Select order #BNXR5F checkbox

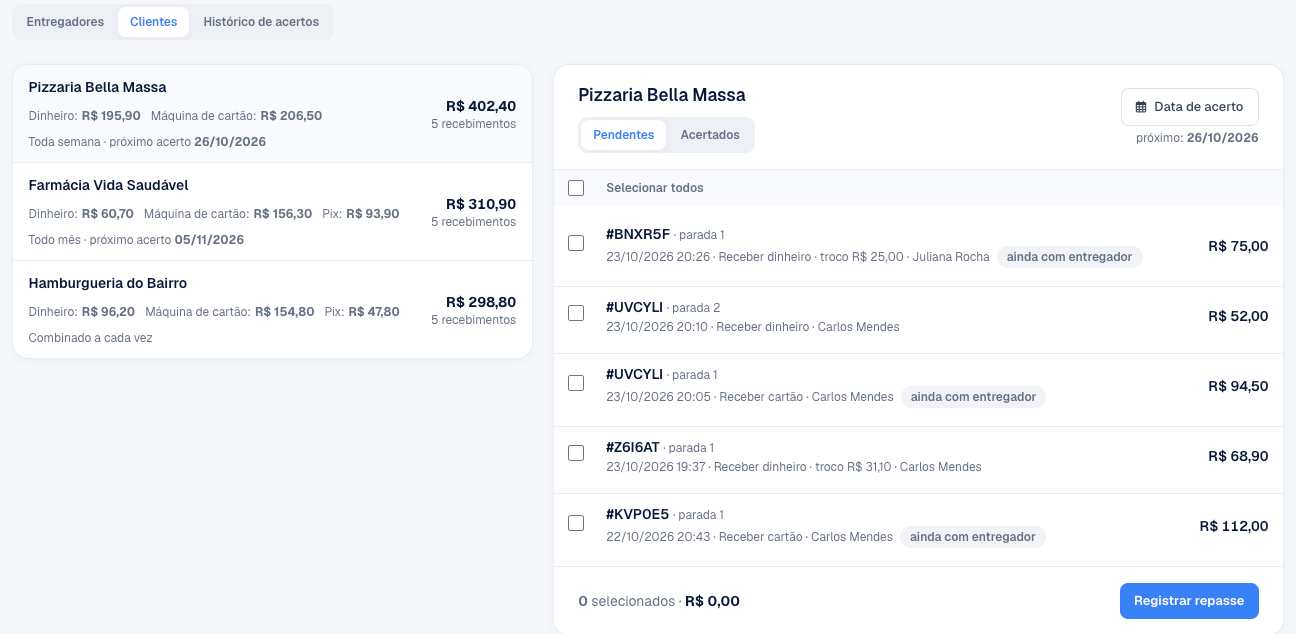tap(576, 243)
